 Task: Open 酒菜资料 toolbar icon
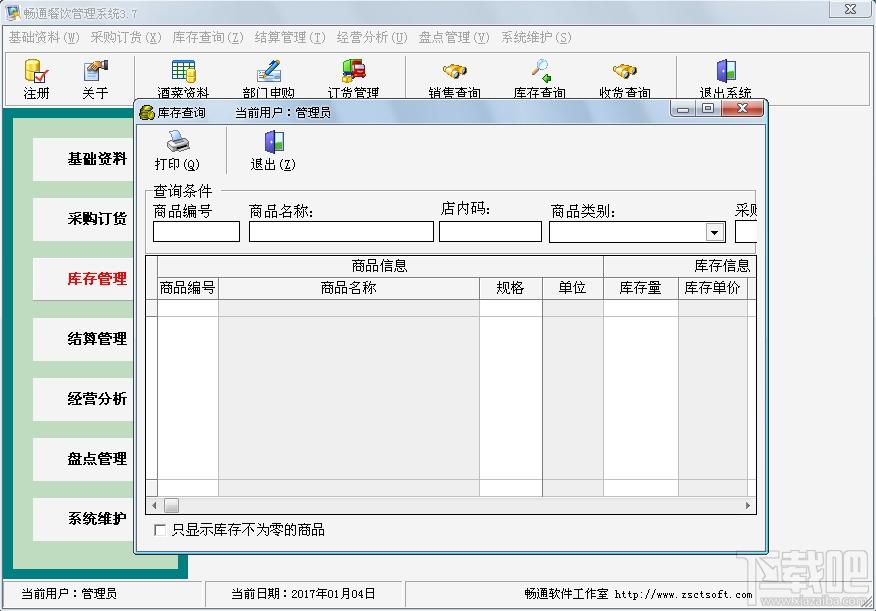tap(183, 71)
